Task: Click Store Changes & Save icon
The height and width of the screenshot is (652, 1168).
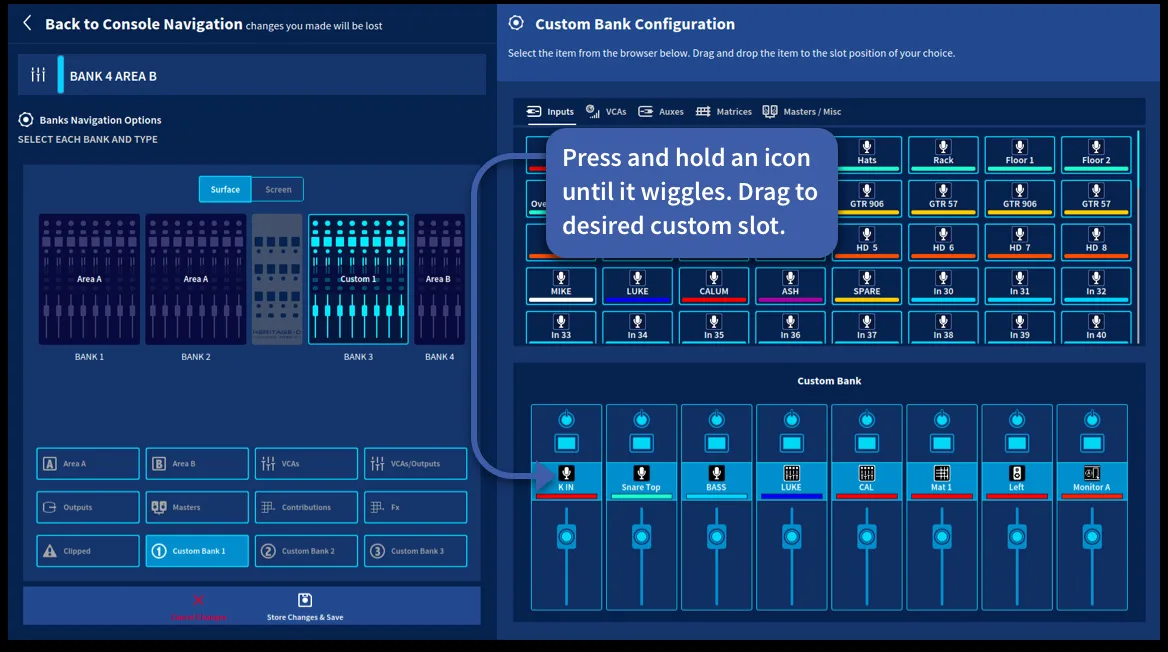Action: (x=305, y=601)
